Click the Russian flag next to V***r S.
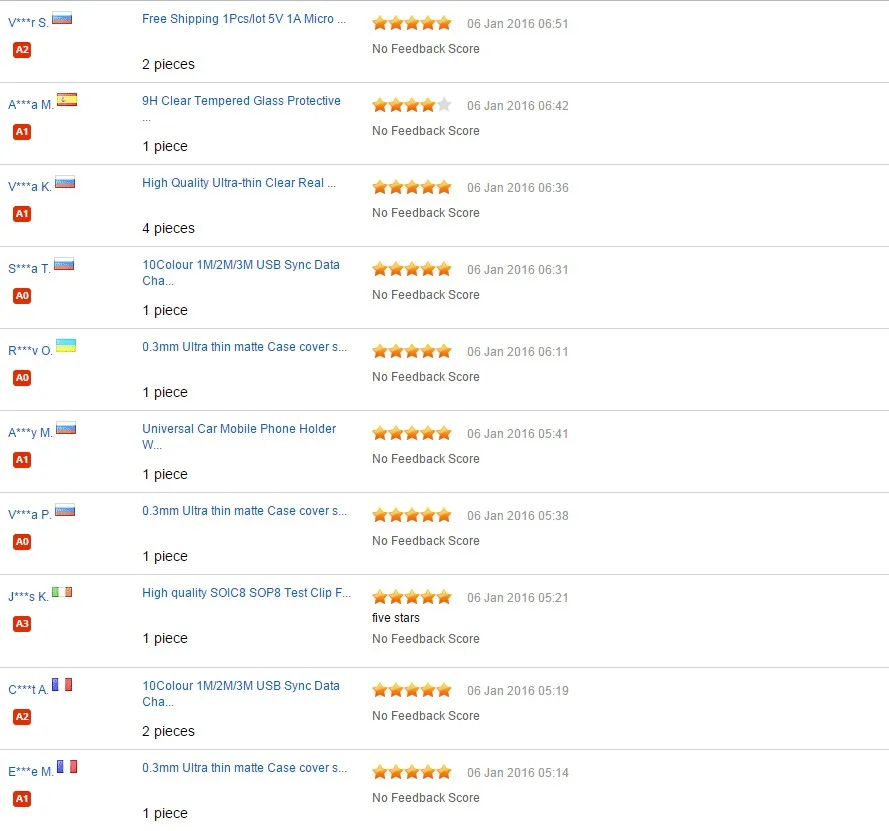Image resolution: width=889 pixels, height=831 pixels. [x=62, y=18]
